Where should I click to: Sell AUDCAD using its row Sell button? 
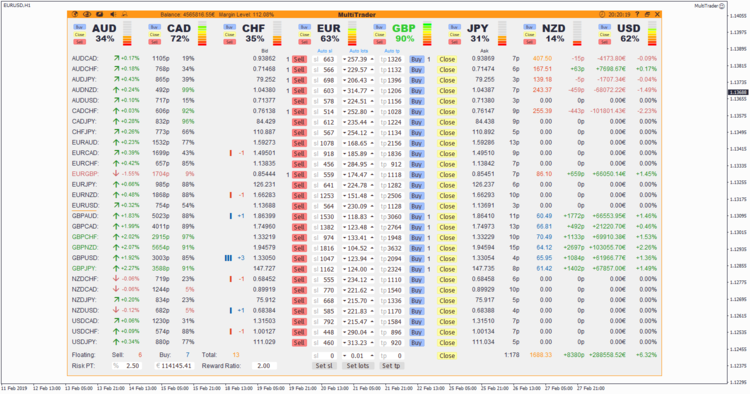coord(299,59)
